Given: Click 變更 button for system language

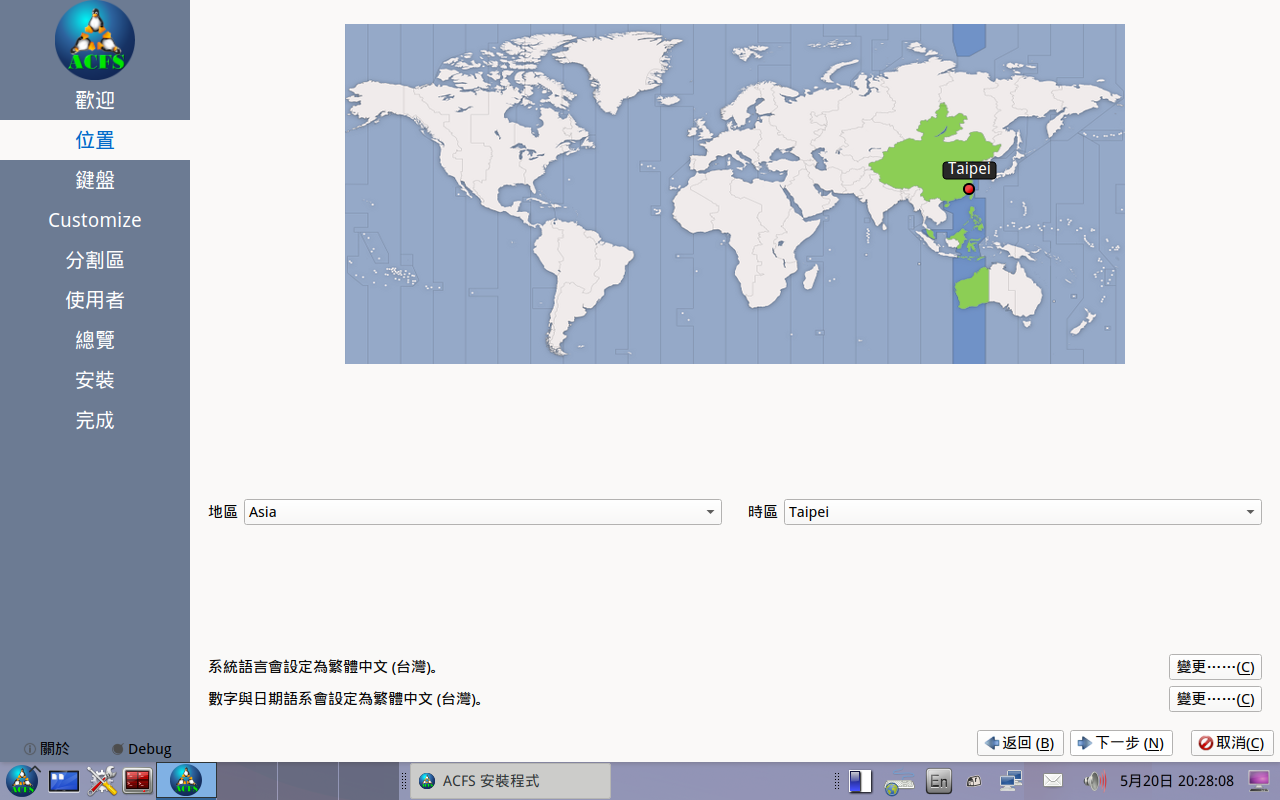Looking at the screenshot, I should (1215, 667).
